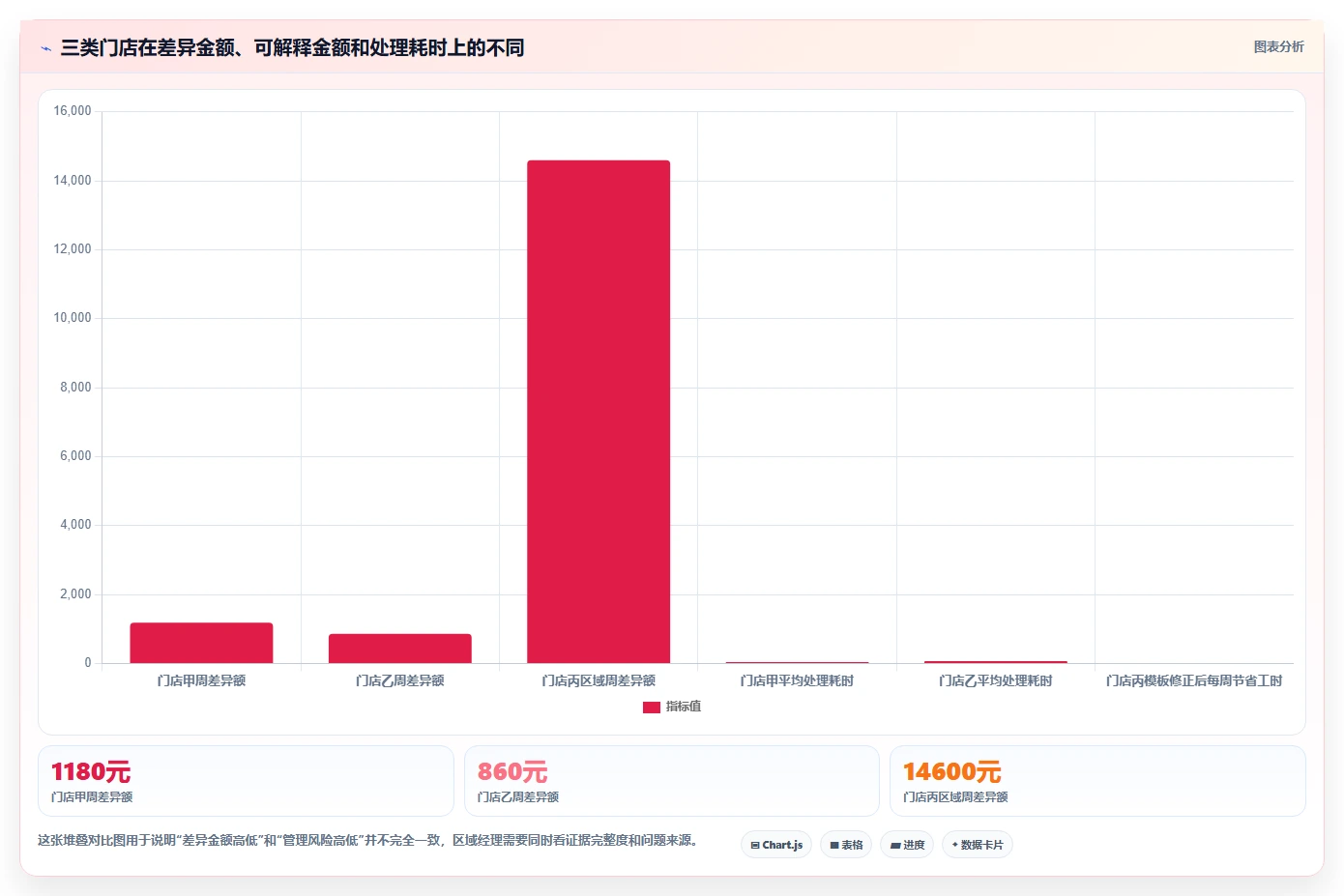Select the 进度 tag
The height and width of the screenshot is (896, 1344).
[907, 845]
